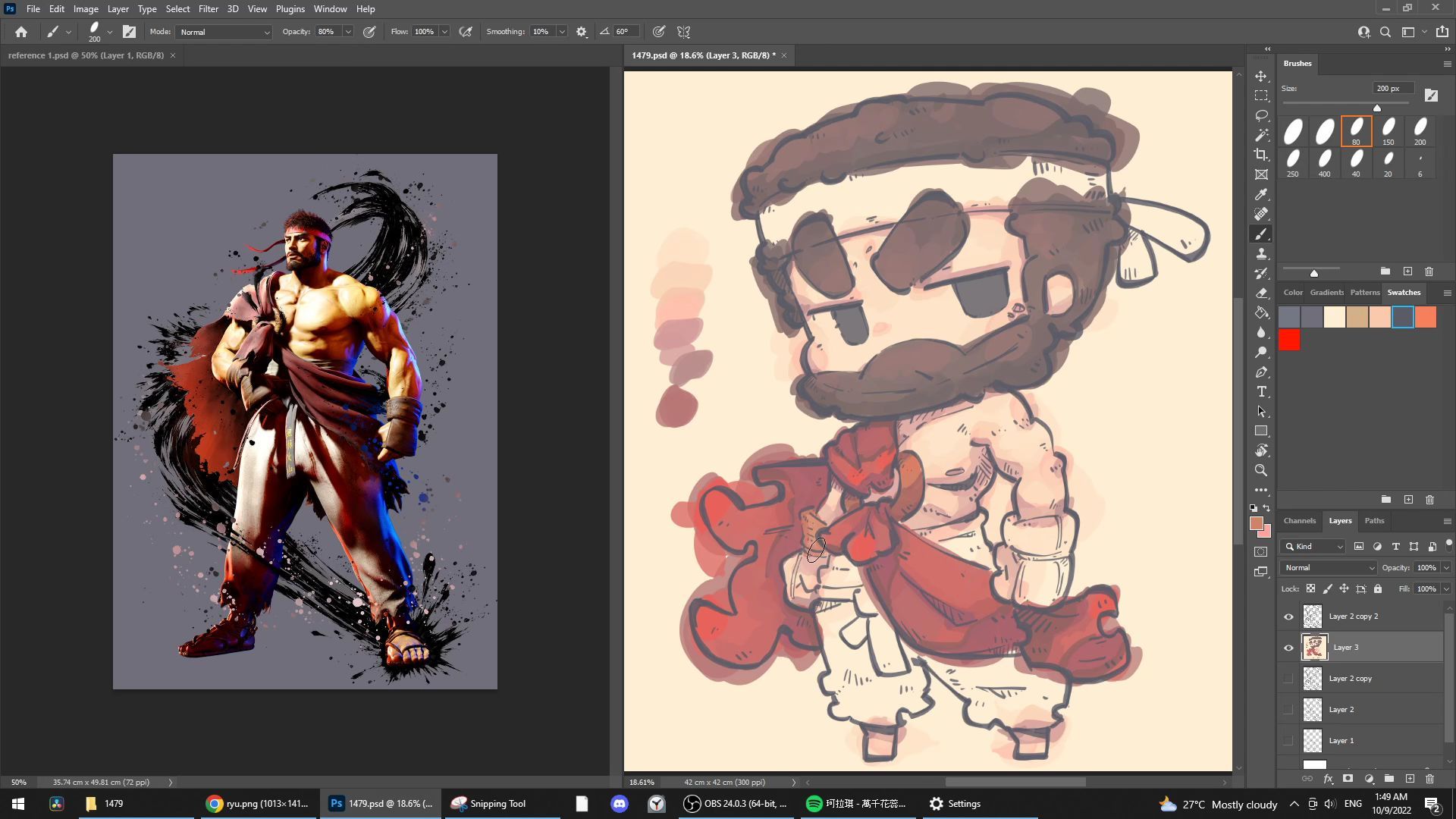Show Layer 2 visibility box
This screenshot has height=819, width=1456.
(1288, 710)
